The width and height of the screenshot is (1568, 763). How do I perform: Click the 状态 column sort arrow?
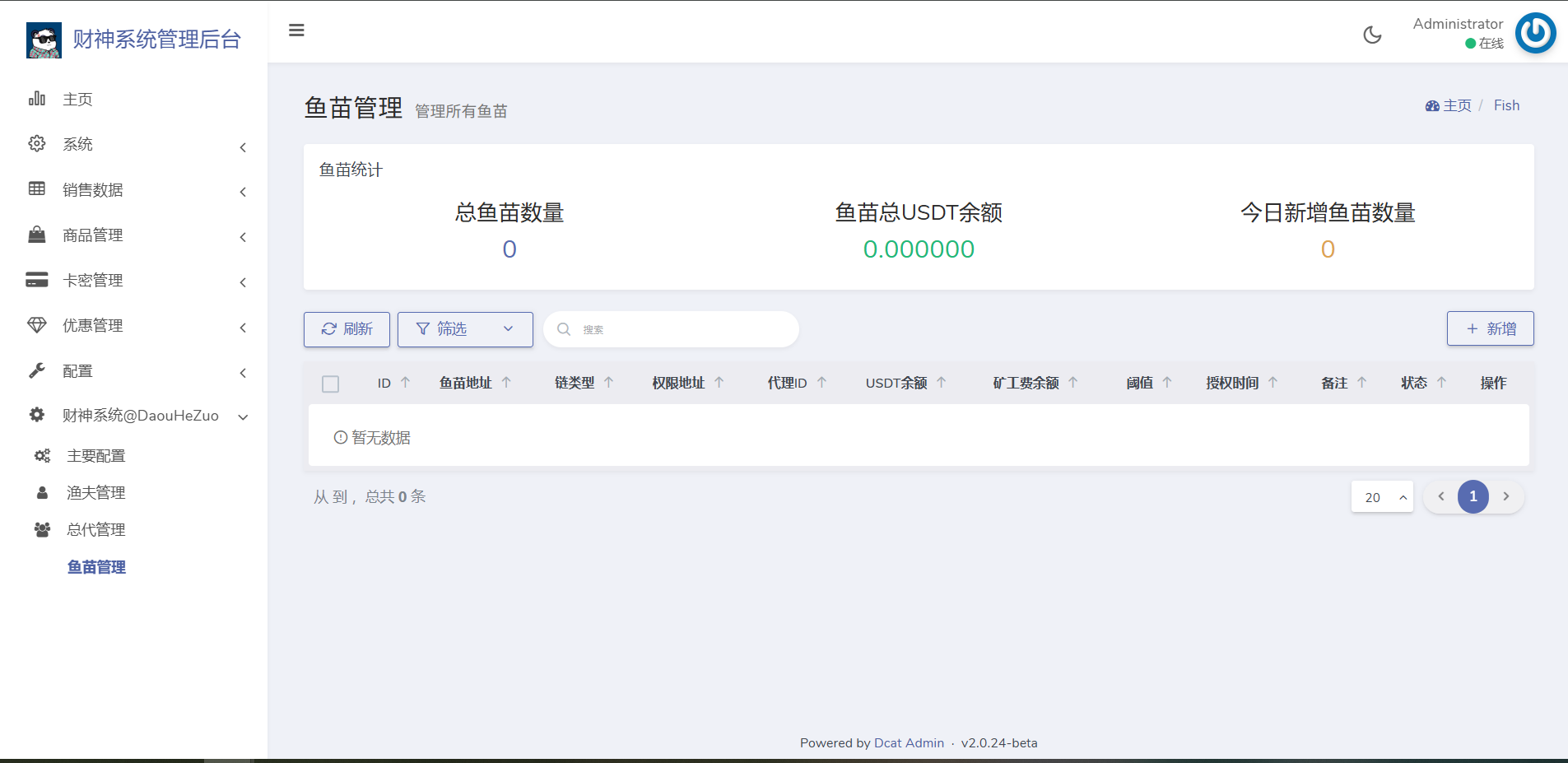(x=1441, y=383)
